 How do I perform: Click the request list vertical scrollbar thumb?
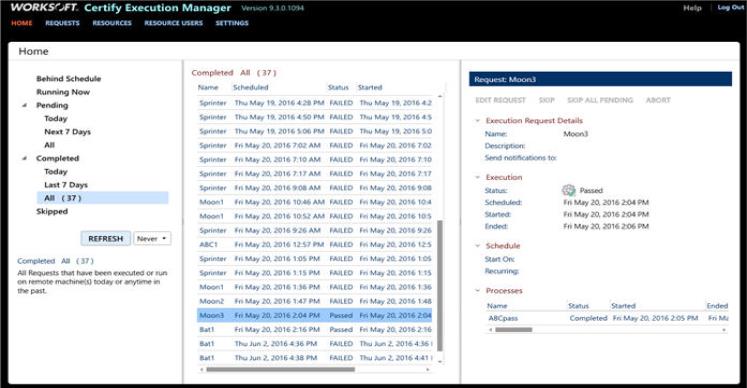440,286
